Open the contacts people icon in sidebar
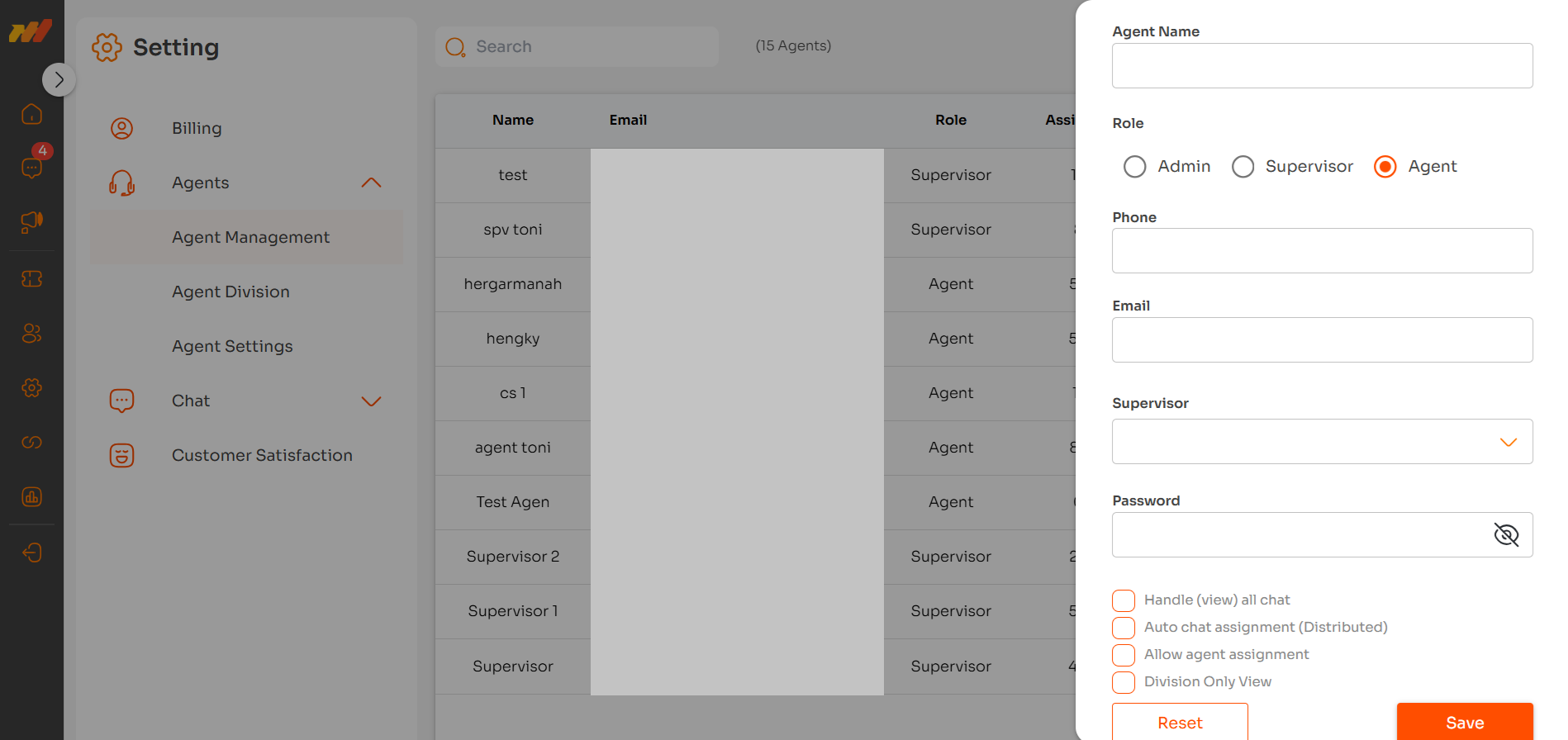The height and width of the screenshot is (740, 1568). point(31,333)
